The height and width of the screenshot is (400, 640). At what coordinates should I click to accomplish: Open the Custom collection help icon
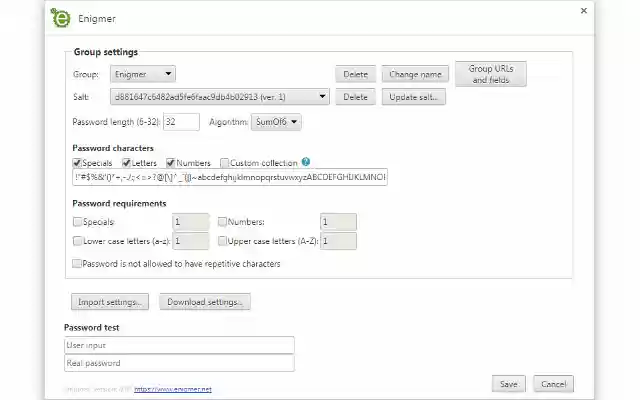point(306,162)
